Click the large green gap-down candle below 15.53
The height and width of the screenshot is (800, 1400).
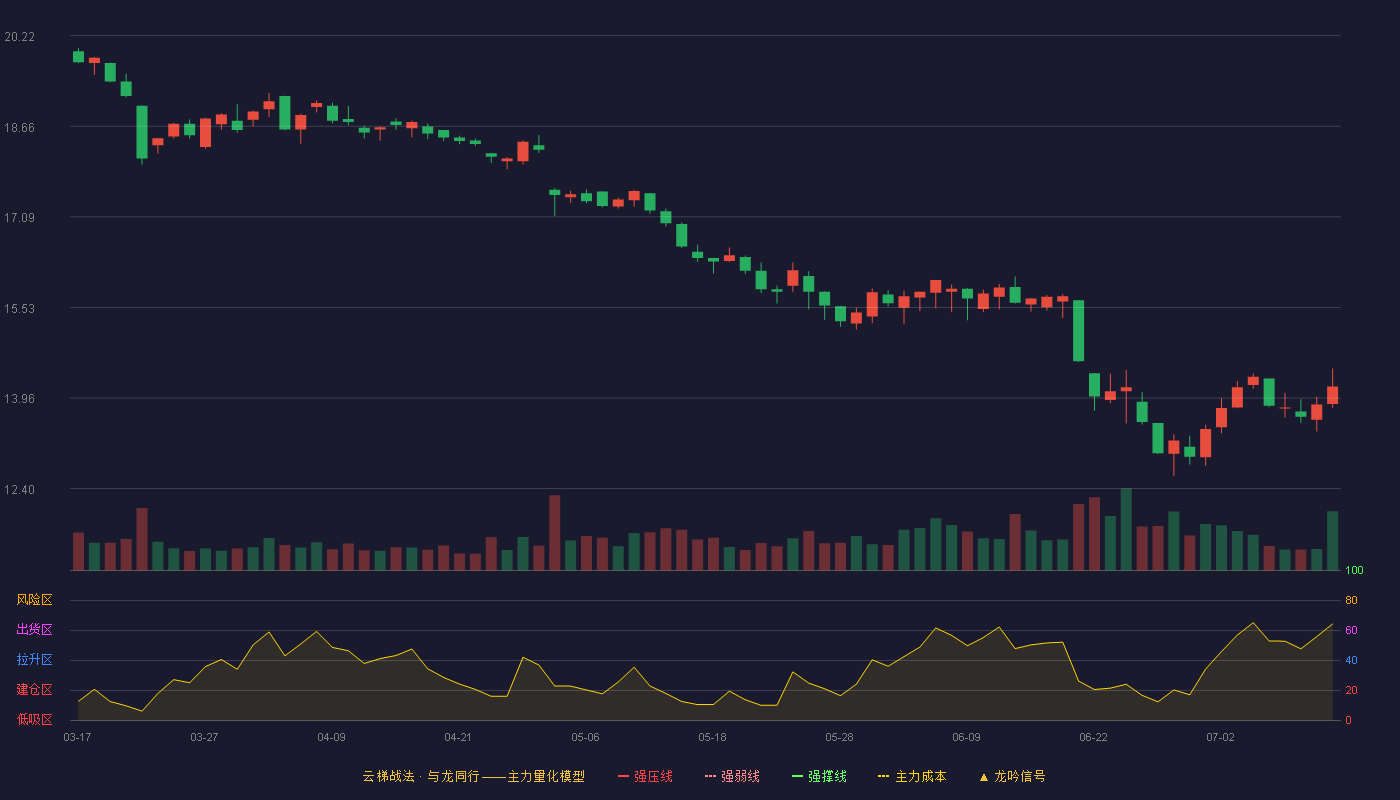[x=1078, y=331]
